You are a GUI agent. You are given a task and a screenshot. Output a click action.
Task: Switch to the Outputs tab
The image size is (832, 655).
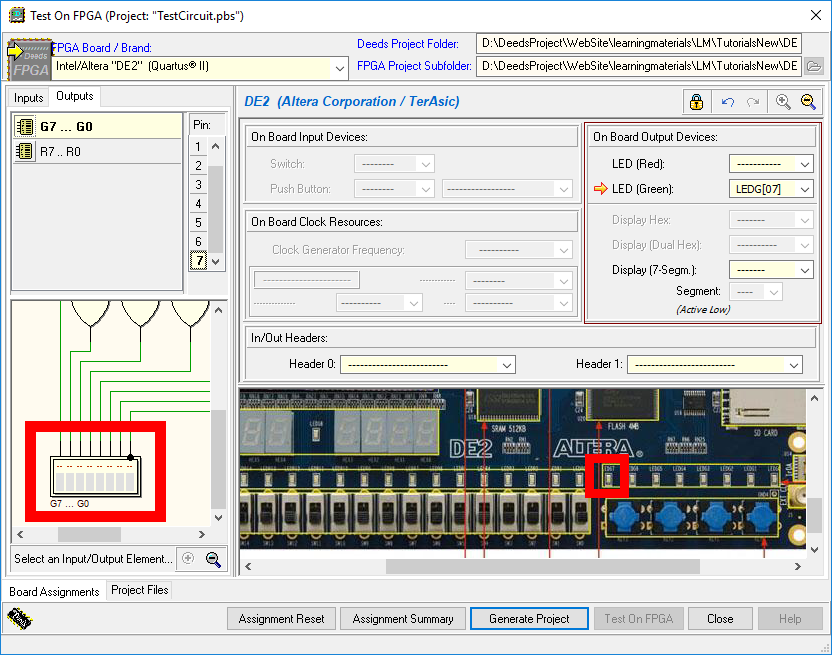[75, 96]
